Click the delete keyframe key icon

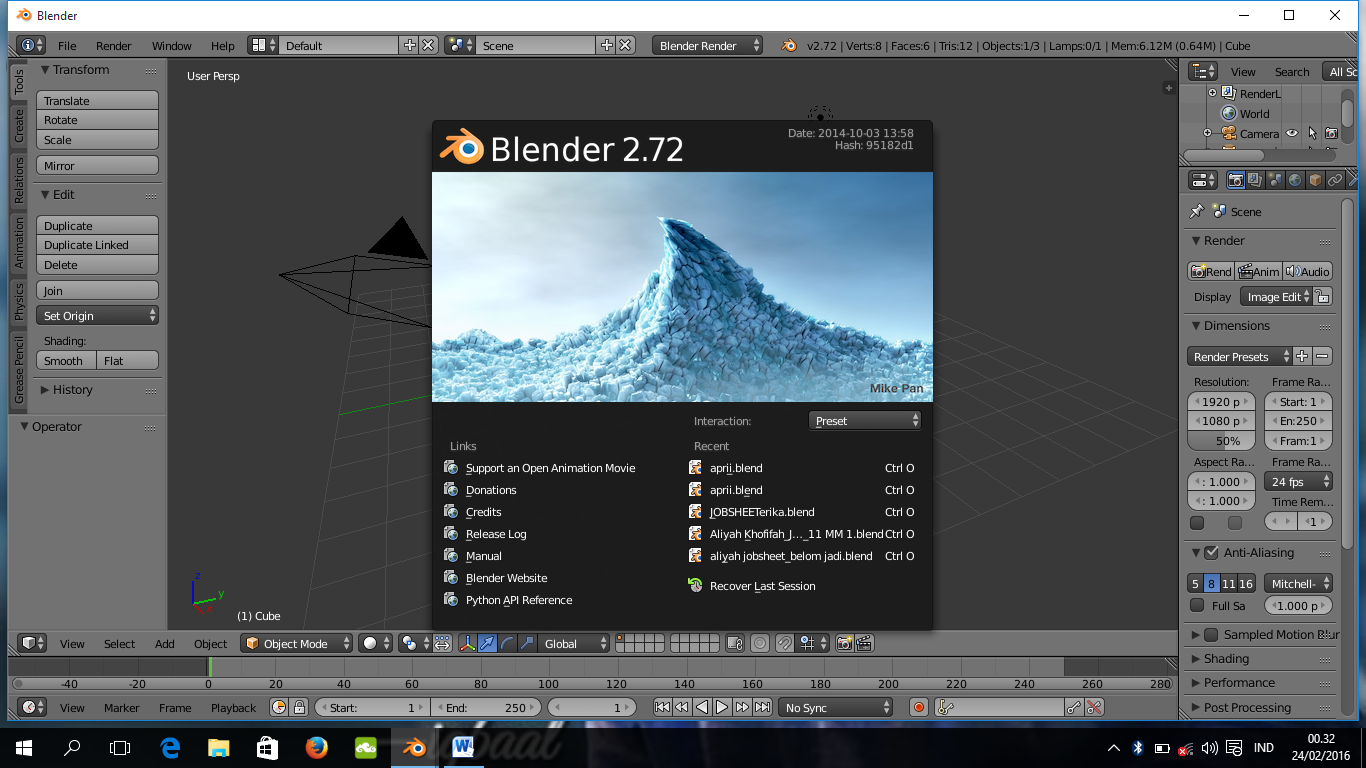pyautogui.click(x=1094, y=707)
